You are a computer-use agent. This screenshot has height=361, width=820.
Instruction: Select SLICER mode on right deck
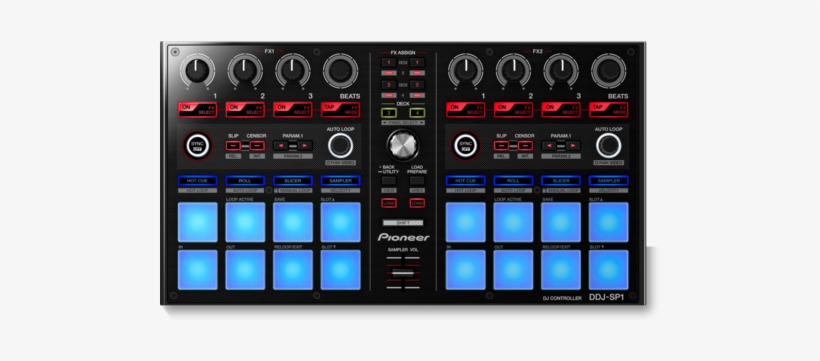(561, 180)
